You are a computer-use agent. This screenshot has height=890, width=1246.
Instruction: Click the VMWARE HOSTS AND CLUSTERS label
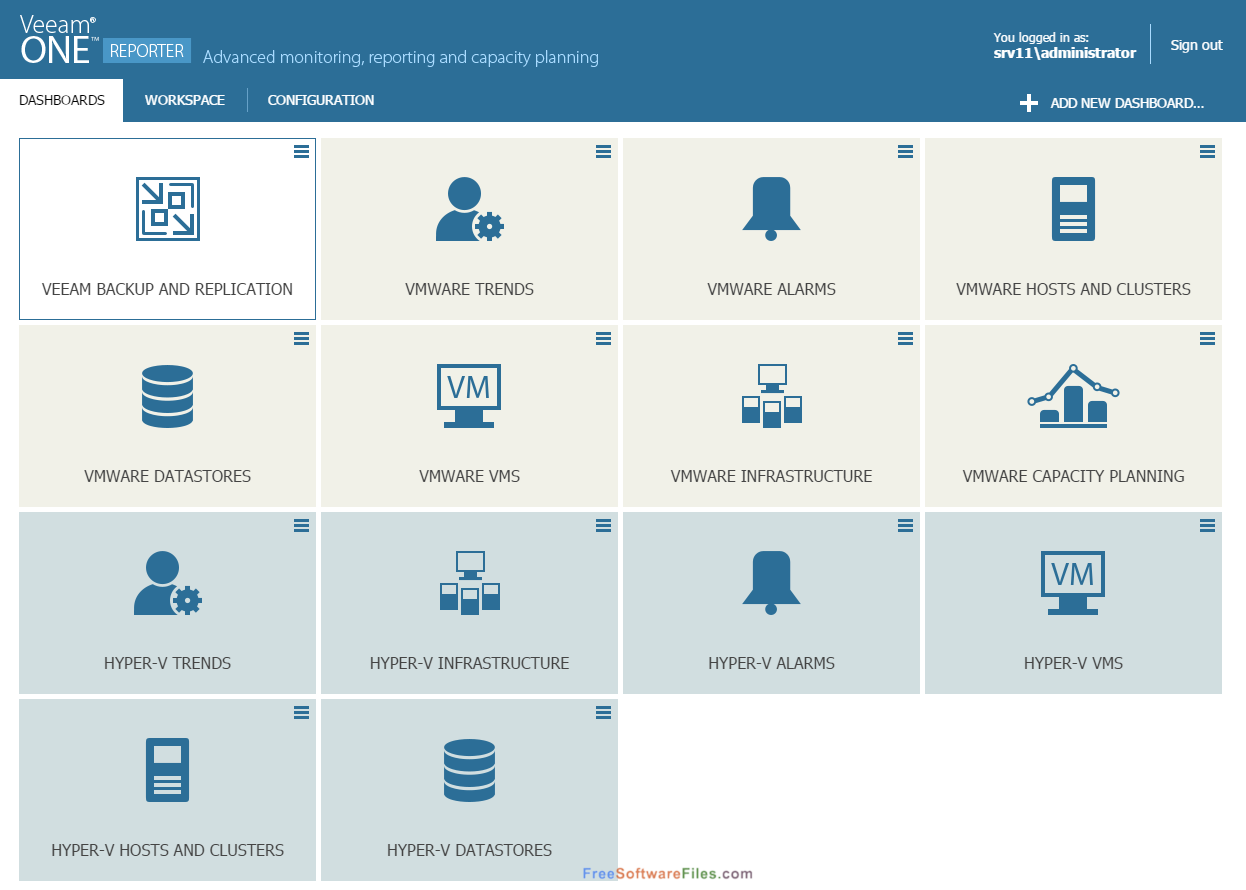[1073, 289]
